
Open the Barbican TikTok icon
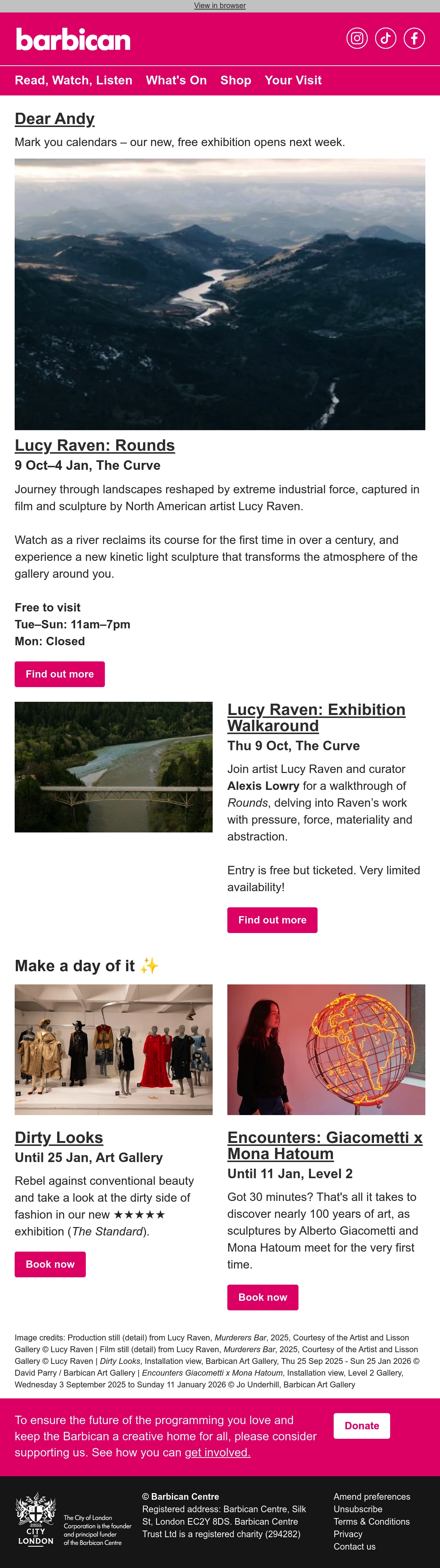(385, 38)
